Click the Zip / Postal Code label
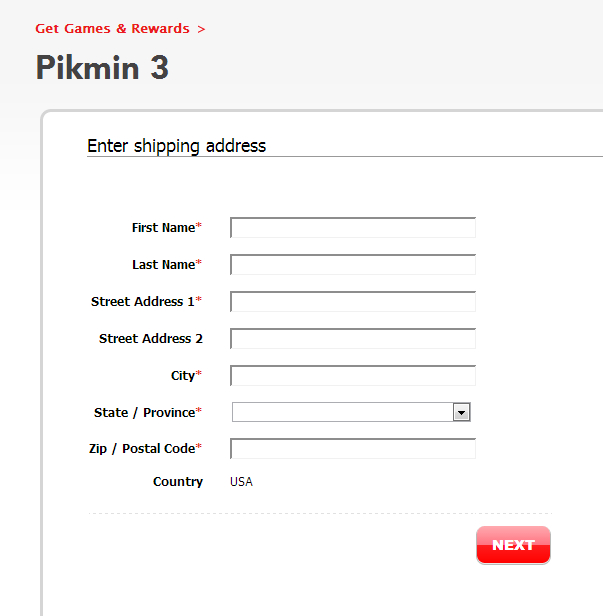The height and width of the screenshot is (616, 603). coord(142,449)
